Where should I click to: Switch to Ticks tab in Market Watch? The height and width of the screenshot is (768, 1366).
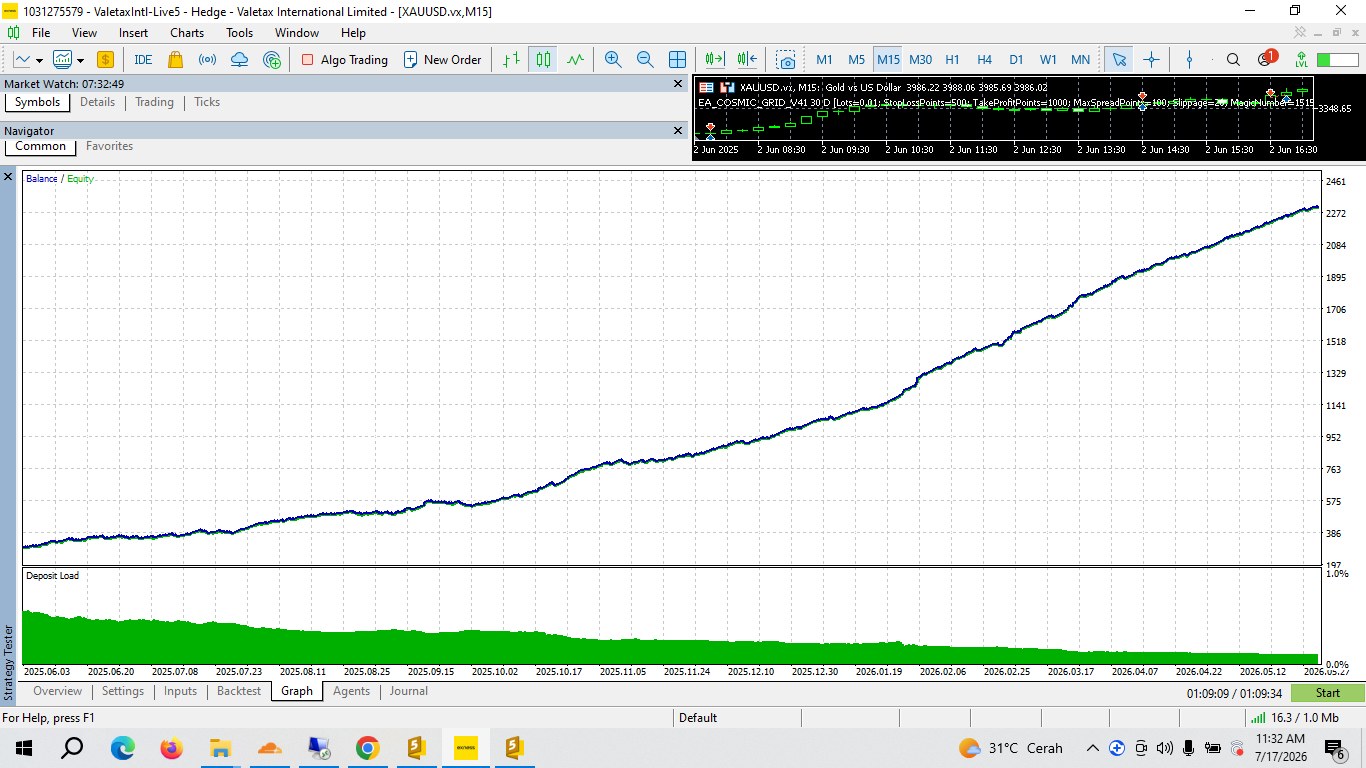[x=207, y=102]
